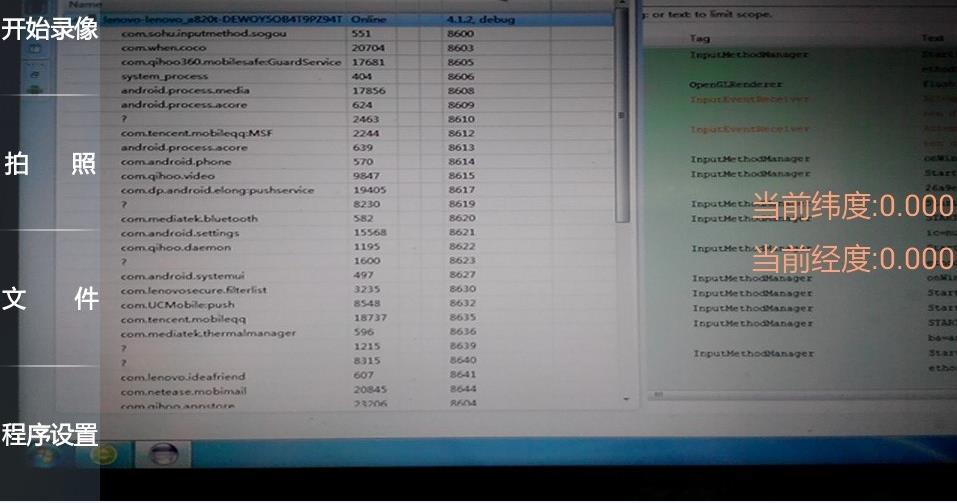Click the 当前经度 longitude readout
This screenshot has height=503, width=957.
tap(854, 259)
